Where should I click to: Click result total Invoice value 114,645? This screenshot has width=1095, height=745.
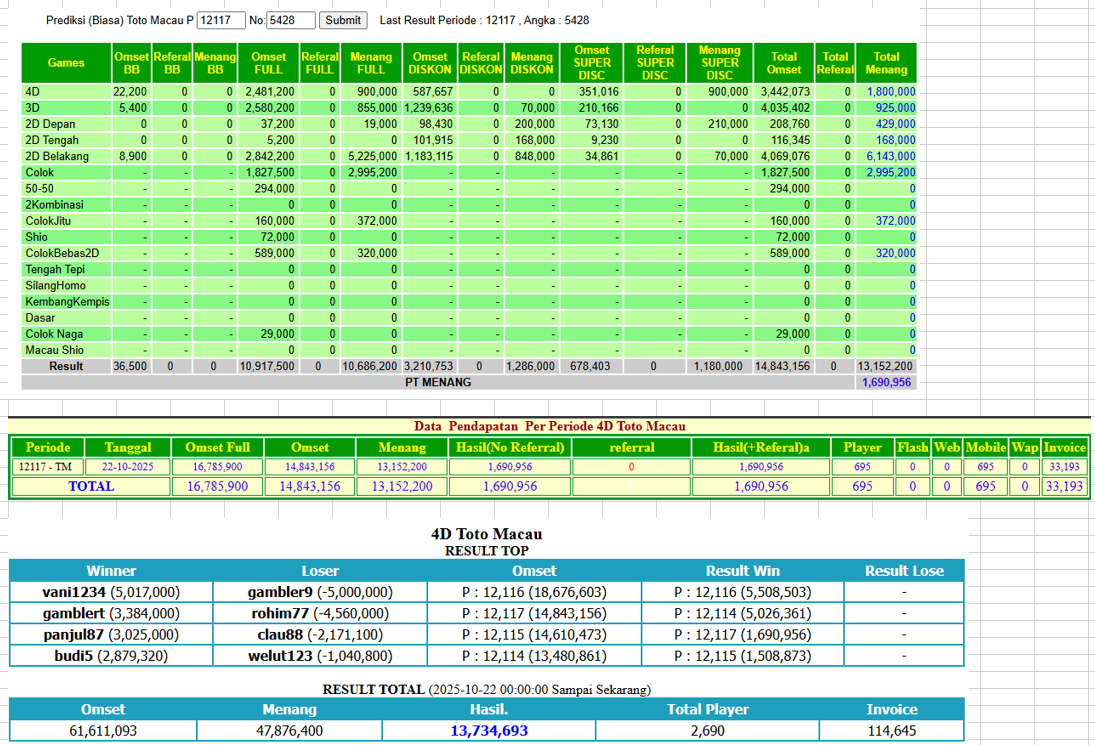pyautogui.click(x=892, y=730)
